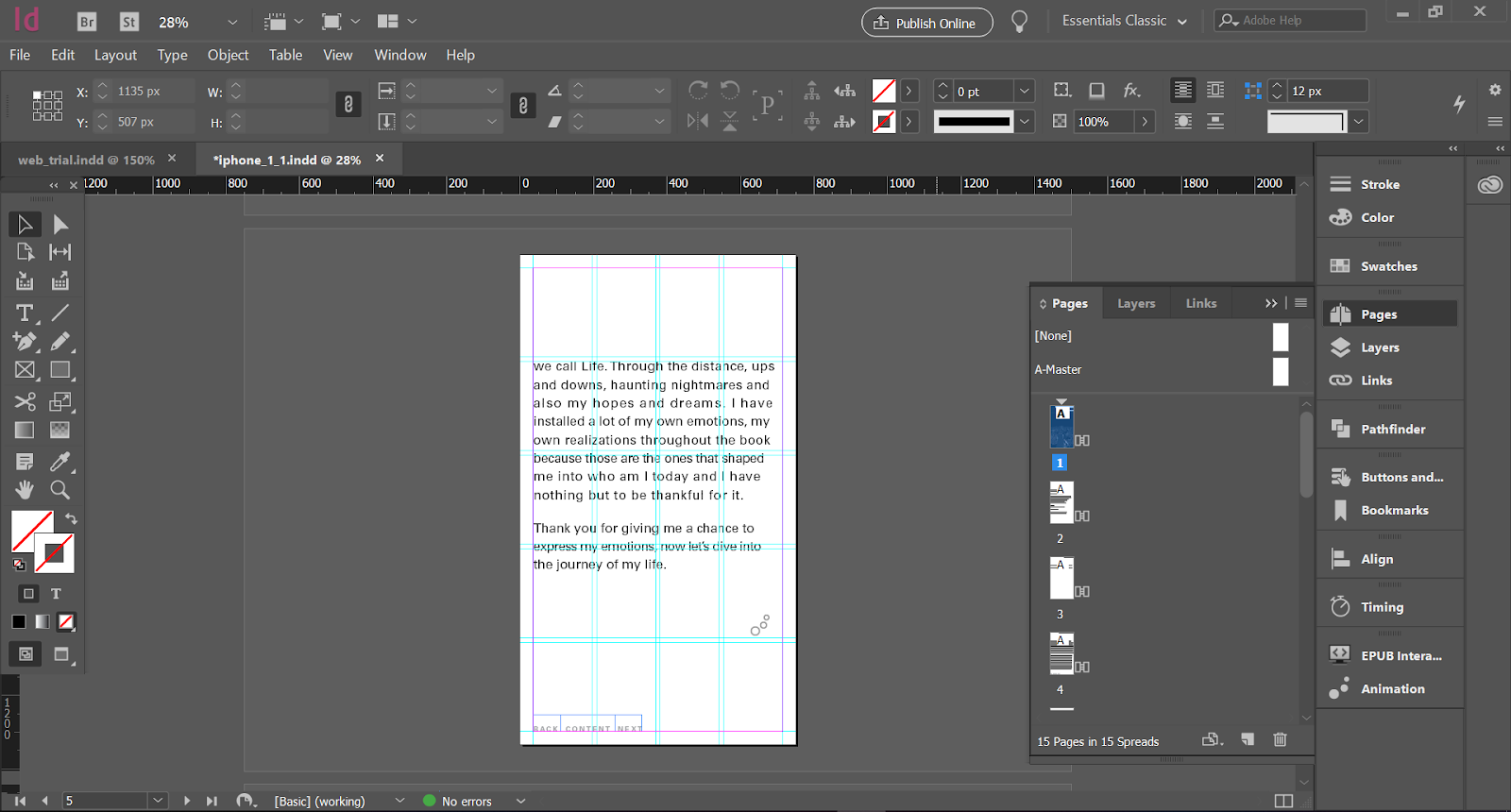Click the Publish Online button
The width and height of the screenshot is (1511, 812).
(x=926, y=23)
